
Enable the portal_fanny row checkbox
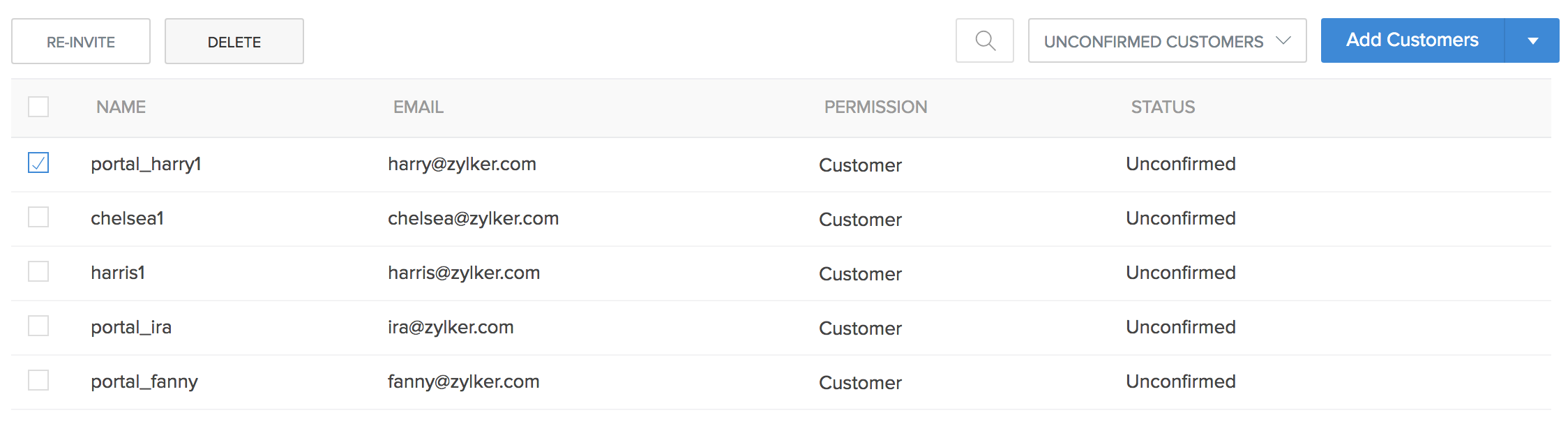(38, 380)
